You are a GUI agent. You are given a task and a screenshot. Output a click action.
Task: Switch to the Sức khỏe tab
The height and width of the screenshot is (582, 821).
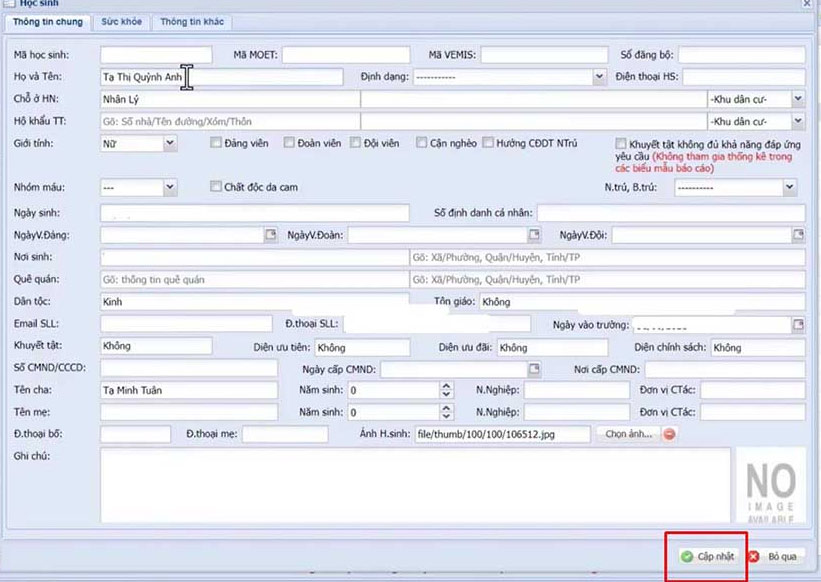click(x=121, y=21)
